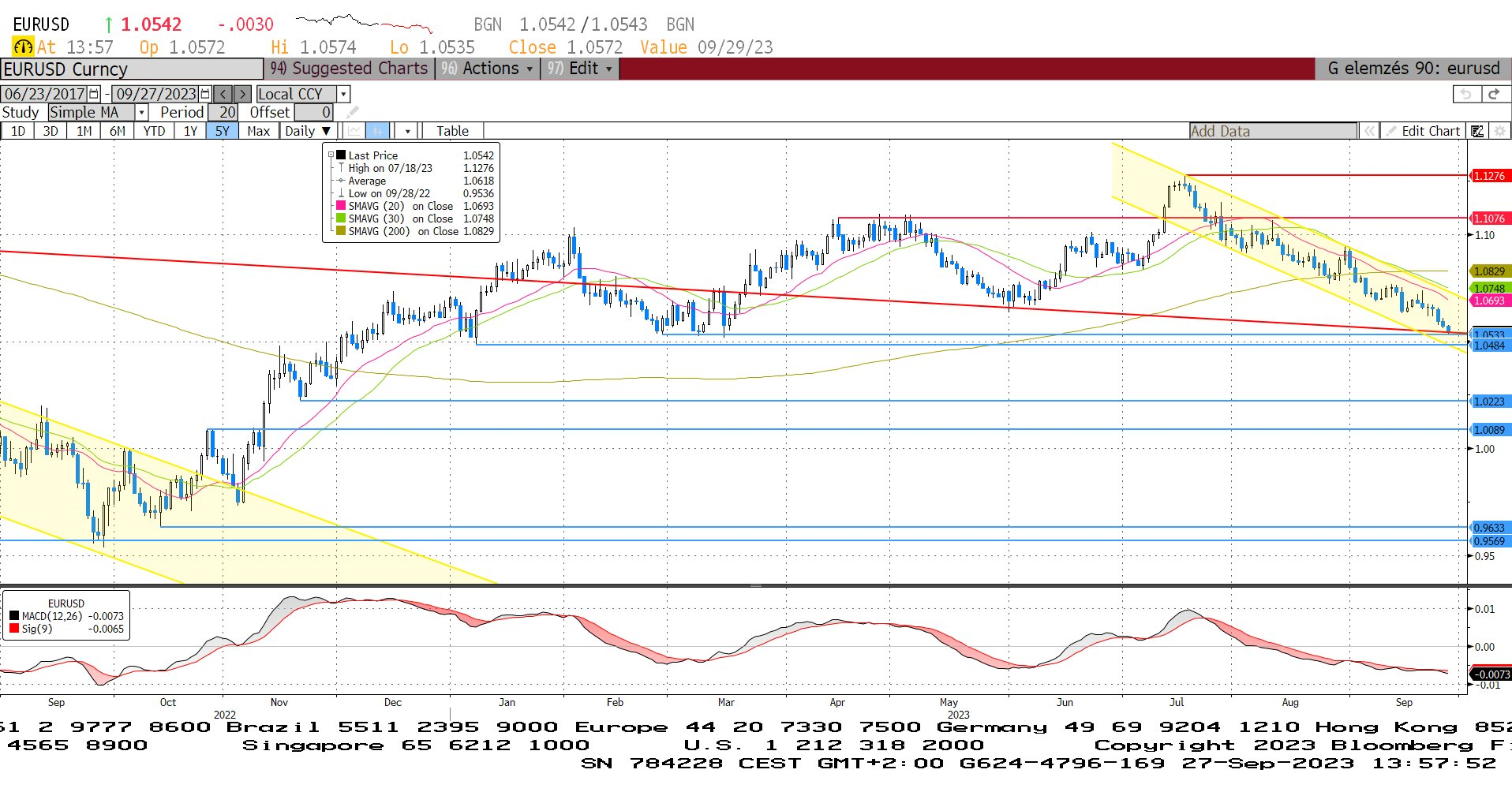Click the Average legend row
The height and width of the screenshot is (807, 1512).
pos(415,181)
